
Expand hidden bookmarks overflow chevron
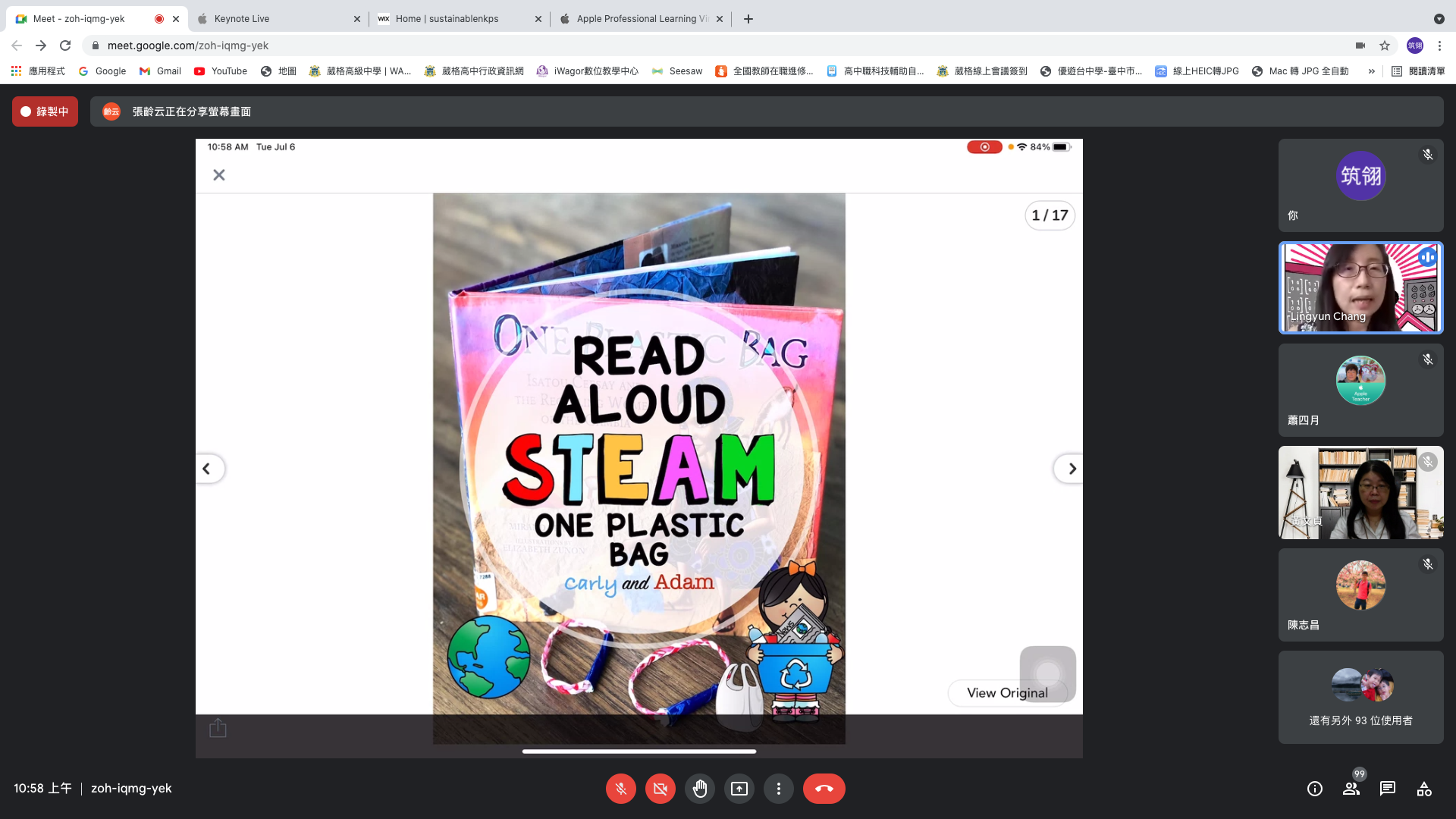click(x=1371, y=71)
